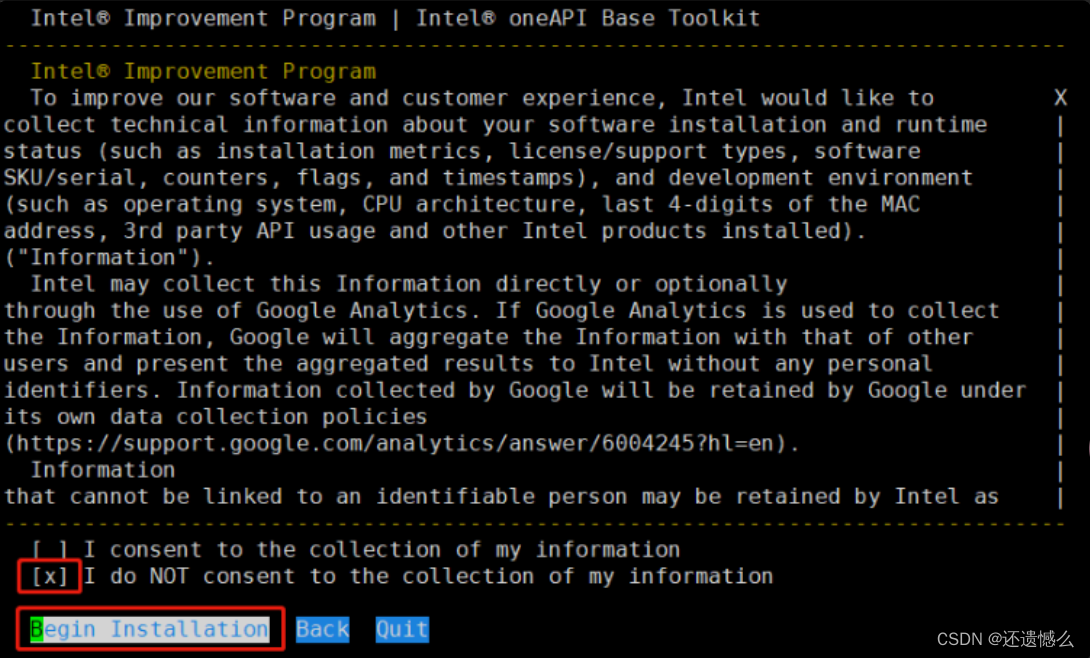Click the line 'its own data collection policies'
Viewport: 1090px width, 658px height.
point(215,416)
